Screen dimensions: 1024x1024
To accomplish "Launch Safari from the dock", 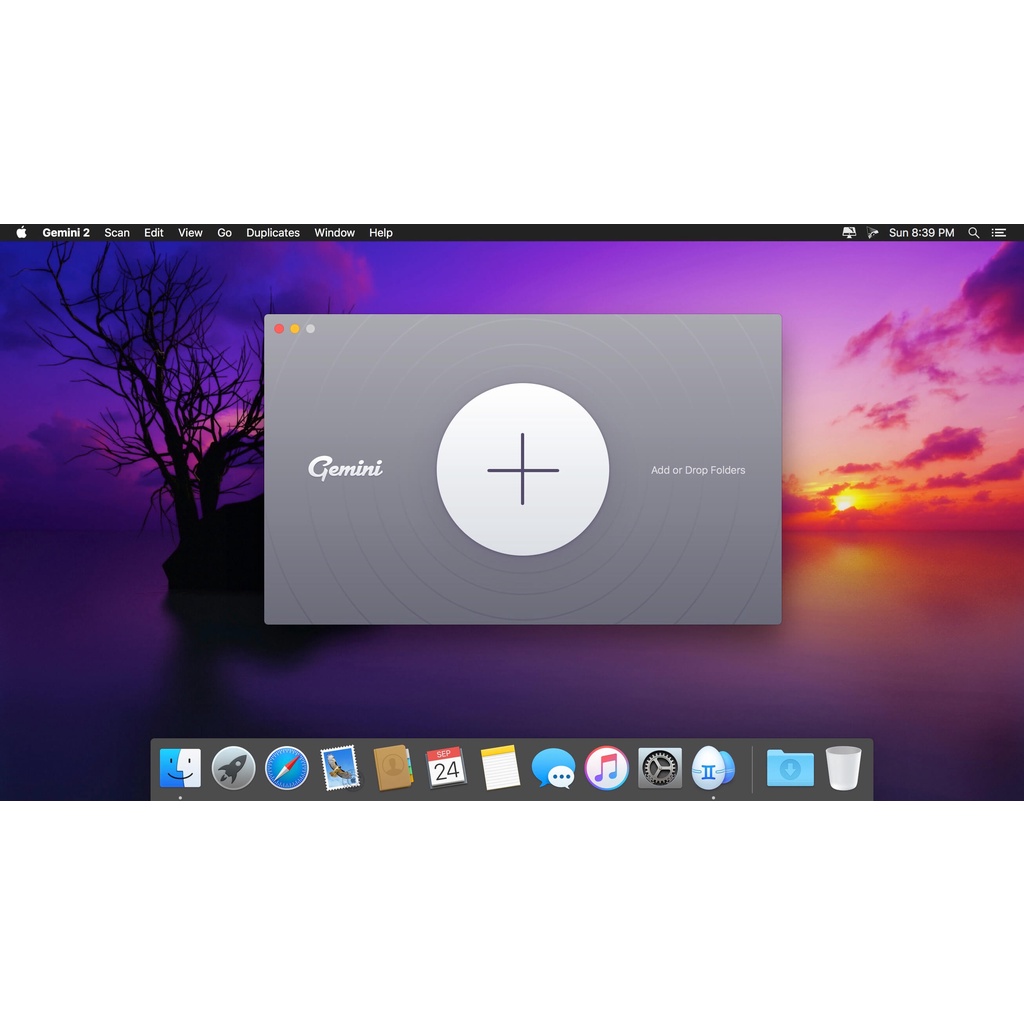I will [287, 768].
